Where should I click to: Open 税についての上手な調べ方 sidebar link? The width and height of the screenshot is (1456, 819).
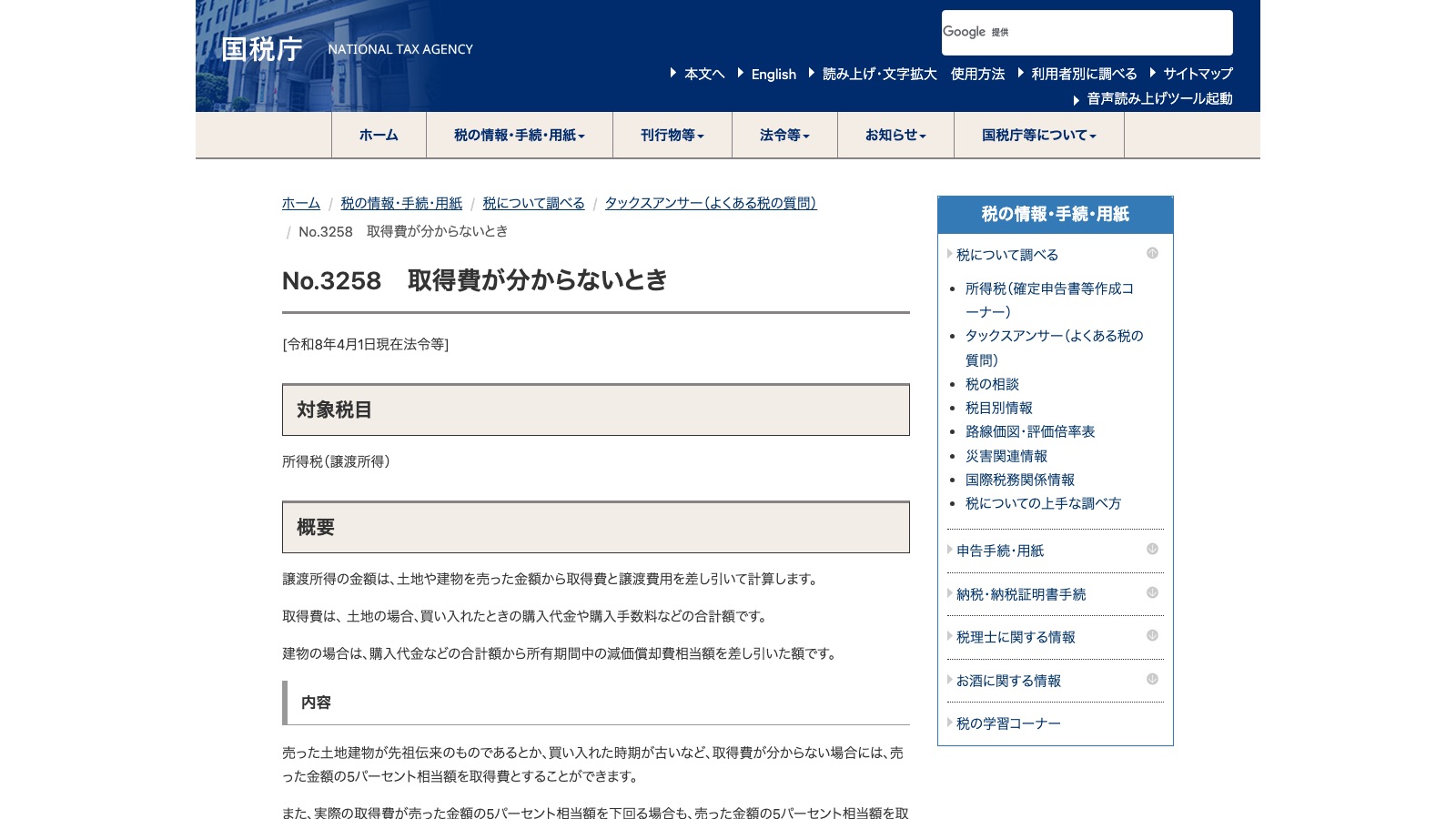[x=1043, y=503]
